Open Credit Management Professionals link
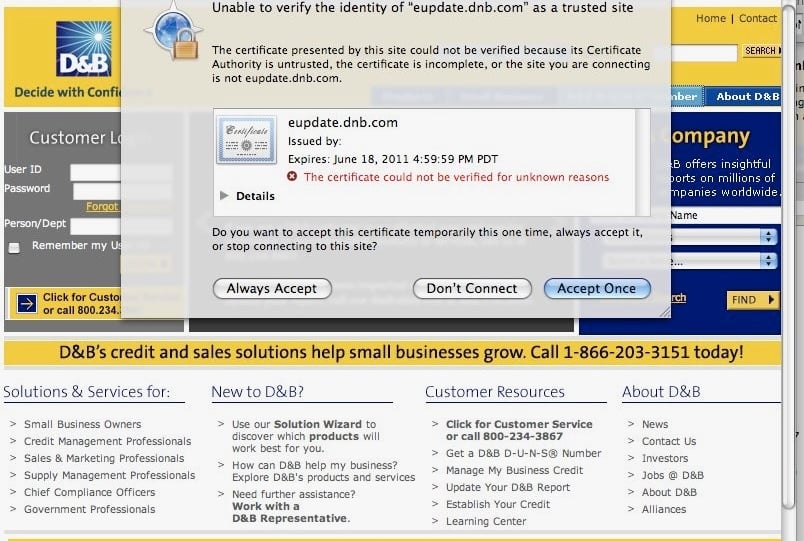The width and height of the screenshot is (804, 541). (x=107, y=441)
